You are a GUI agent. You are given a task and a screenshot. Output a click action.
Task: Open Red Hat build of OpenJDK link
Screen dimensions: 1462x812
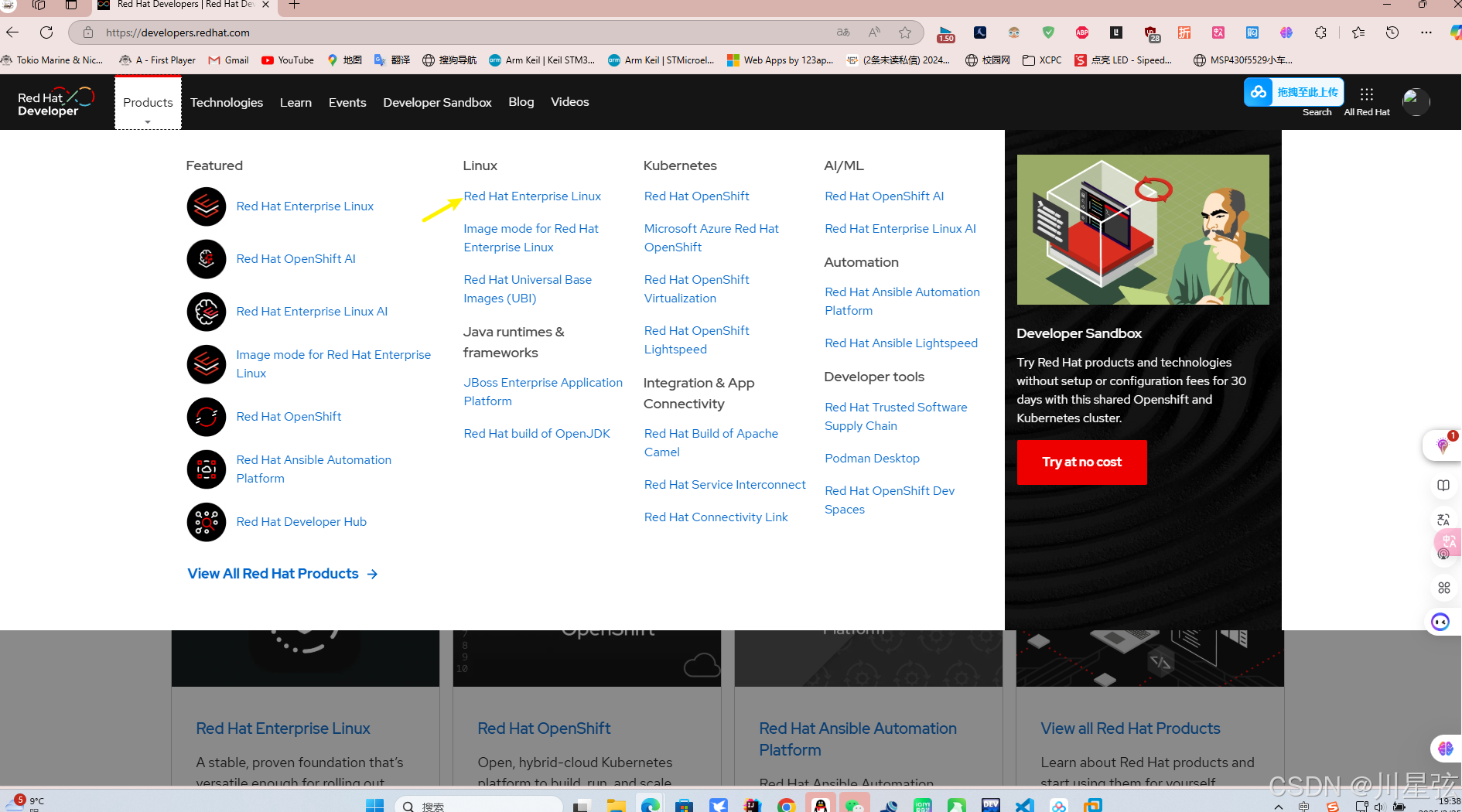[x=537, y=434]
